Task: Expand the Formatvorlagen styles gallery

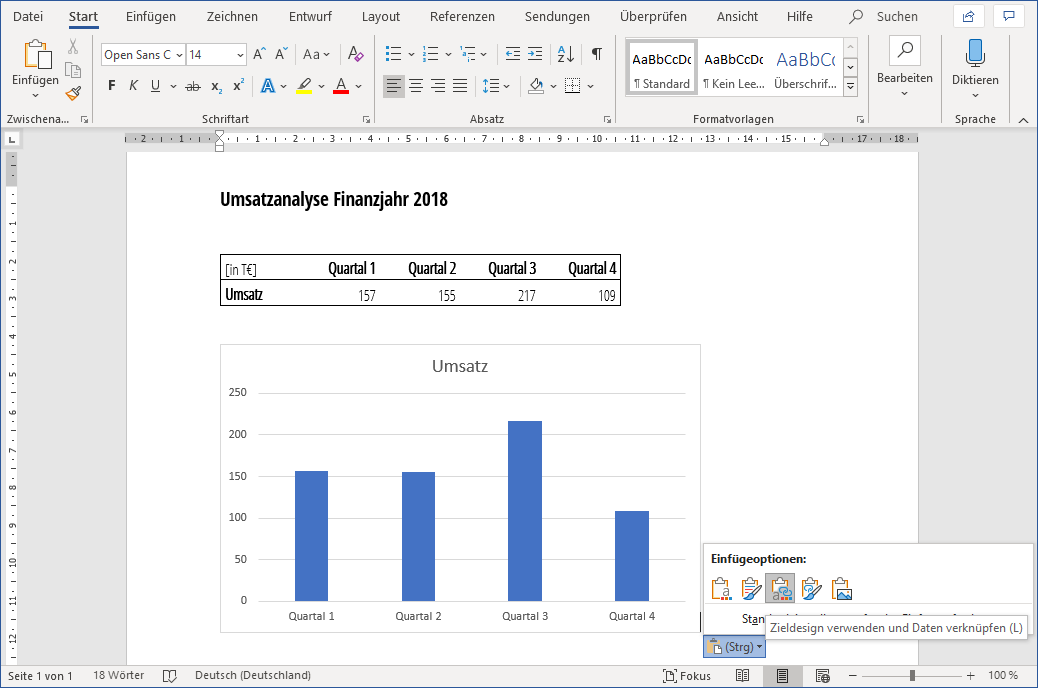Action: 851,87
